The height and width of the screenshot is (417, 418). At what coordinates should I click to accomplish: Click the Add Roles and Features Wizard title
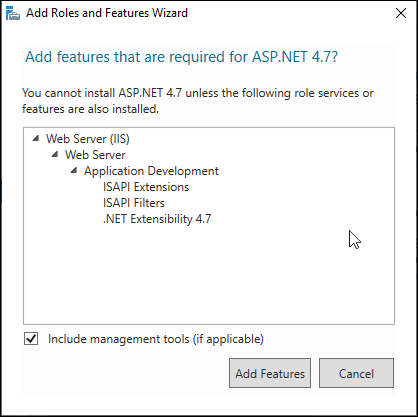[107, 13]
